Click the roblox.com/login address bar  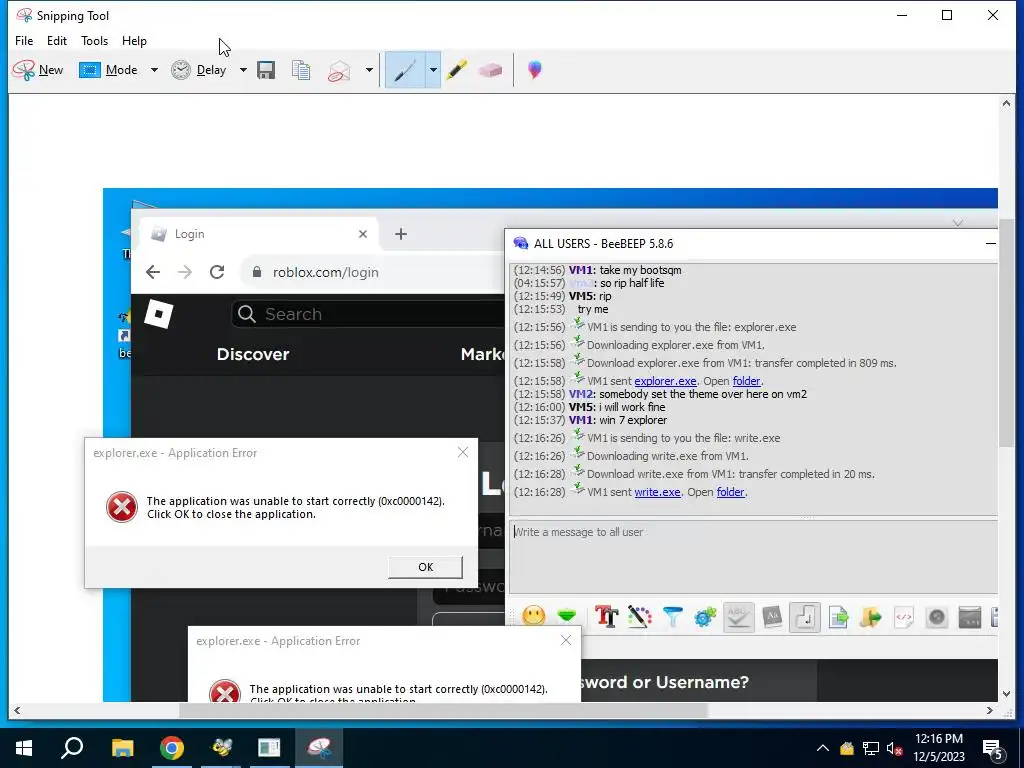[x=372, y=272]
